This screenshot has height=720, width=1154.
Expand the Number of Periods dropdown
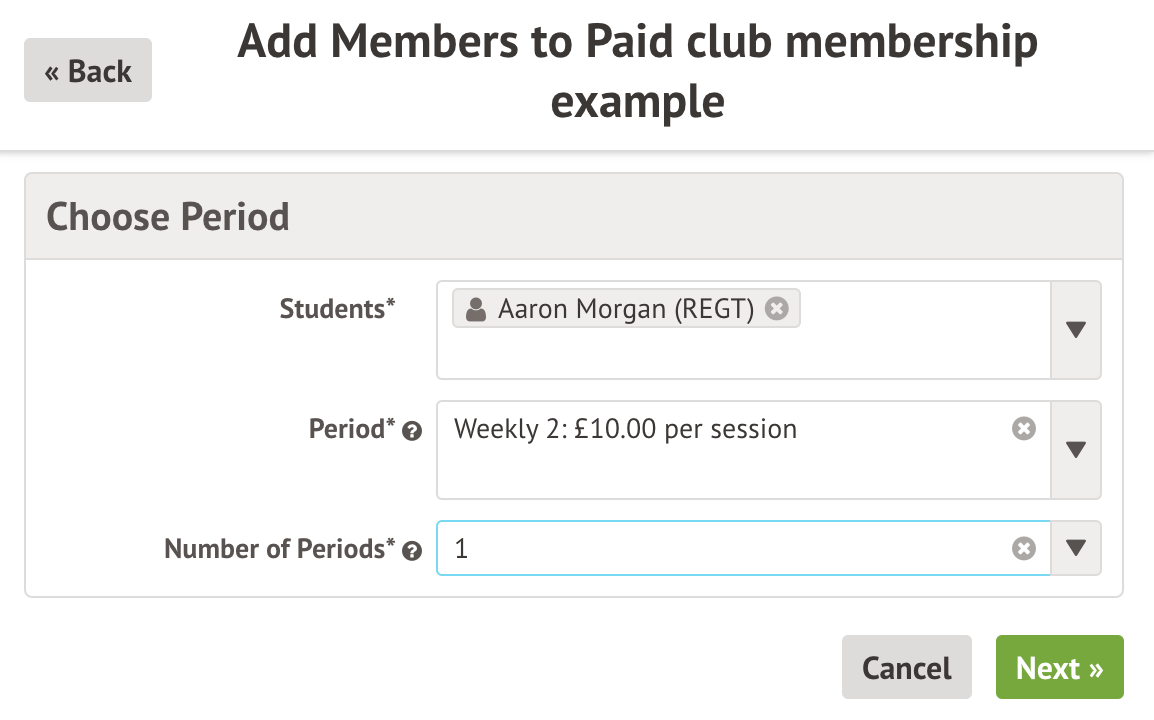coord(1076,548)
